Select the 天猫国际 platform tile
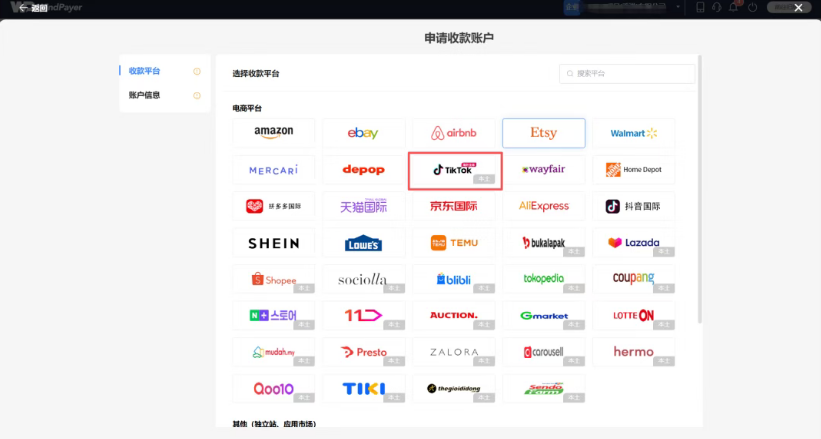Image resolution: width=821 pixels, height=439 pixels. pos(363,206)
